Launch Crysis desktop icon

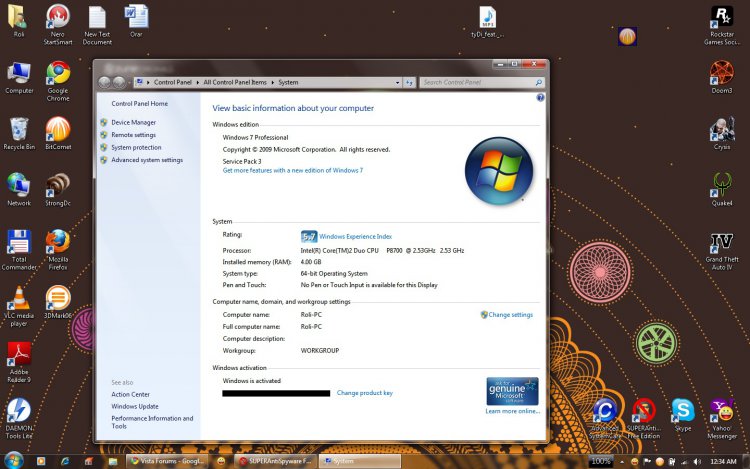(722, 133)
